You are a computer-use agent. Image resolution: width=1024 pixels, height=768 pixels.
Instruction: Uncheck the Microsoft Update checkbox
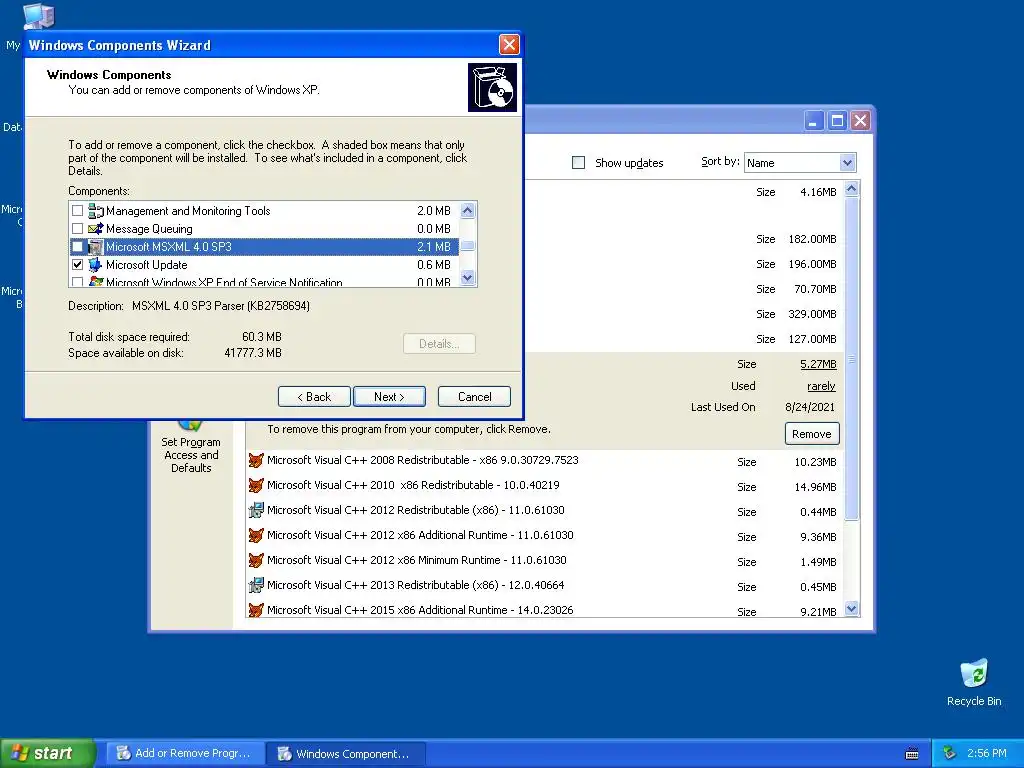[x=78, y=264]
